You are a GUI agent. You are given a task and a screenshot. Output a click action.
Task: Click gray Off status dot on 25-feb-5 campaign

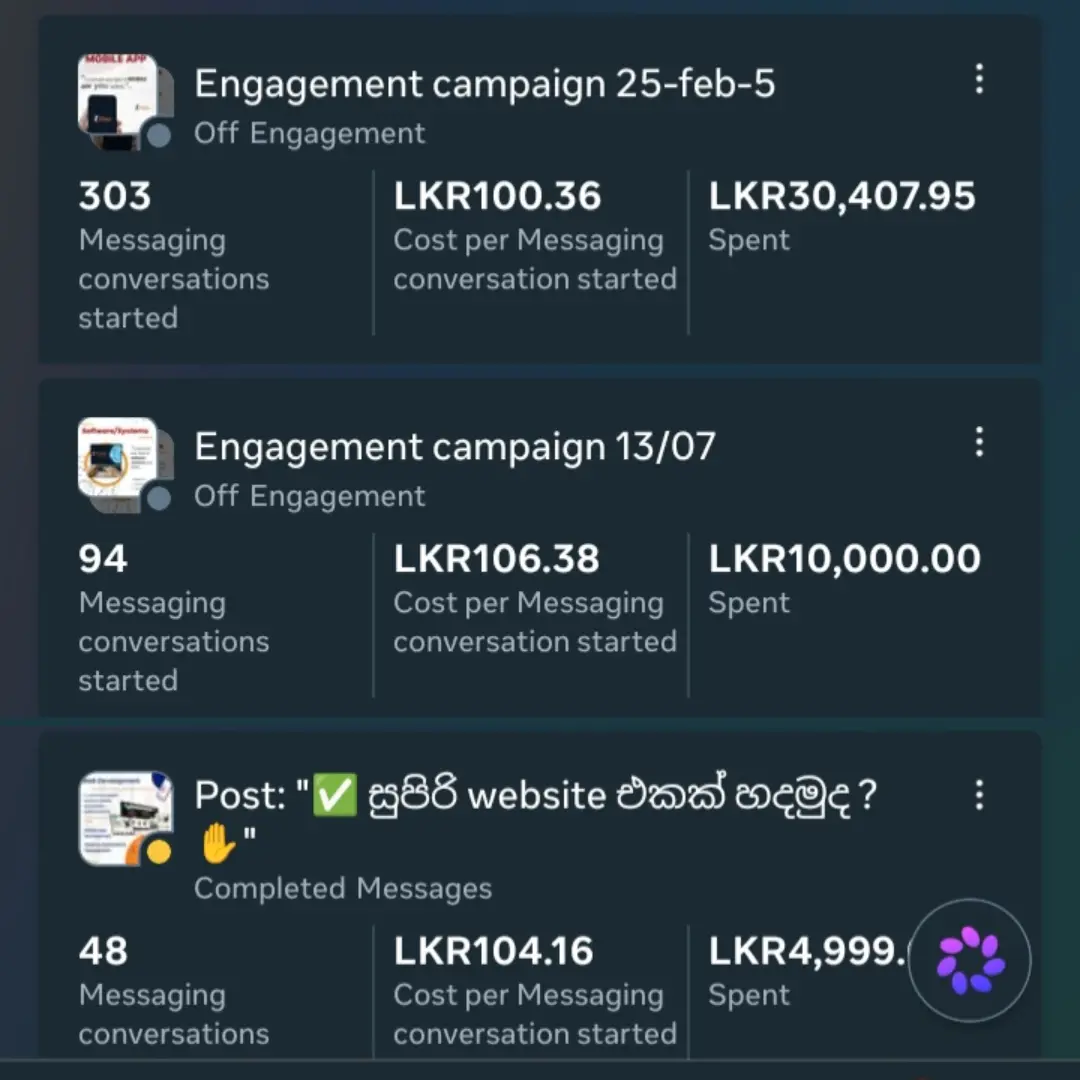tap(159, 135)
